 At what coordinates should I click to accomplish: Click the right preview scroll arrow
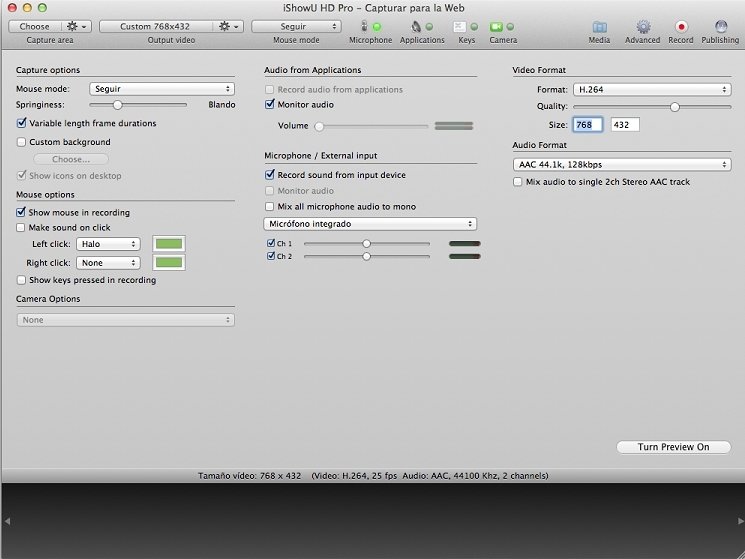pyautogui.click(x=740, y=521)
